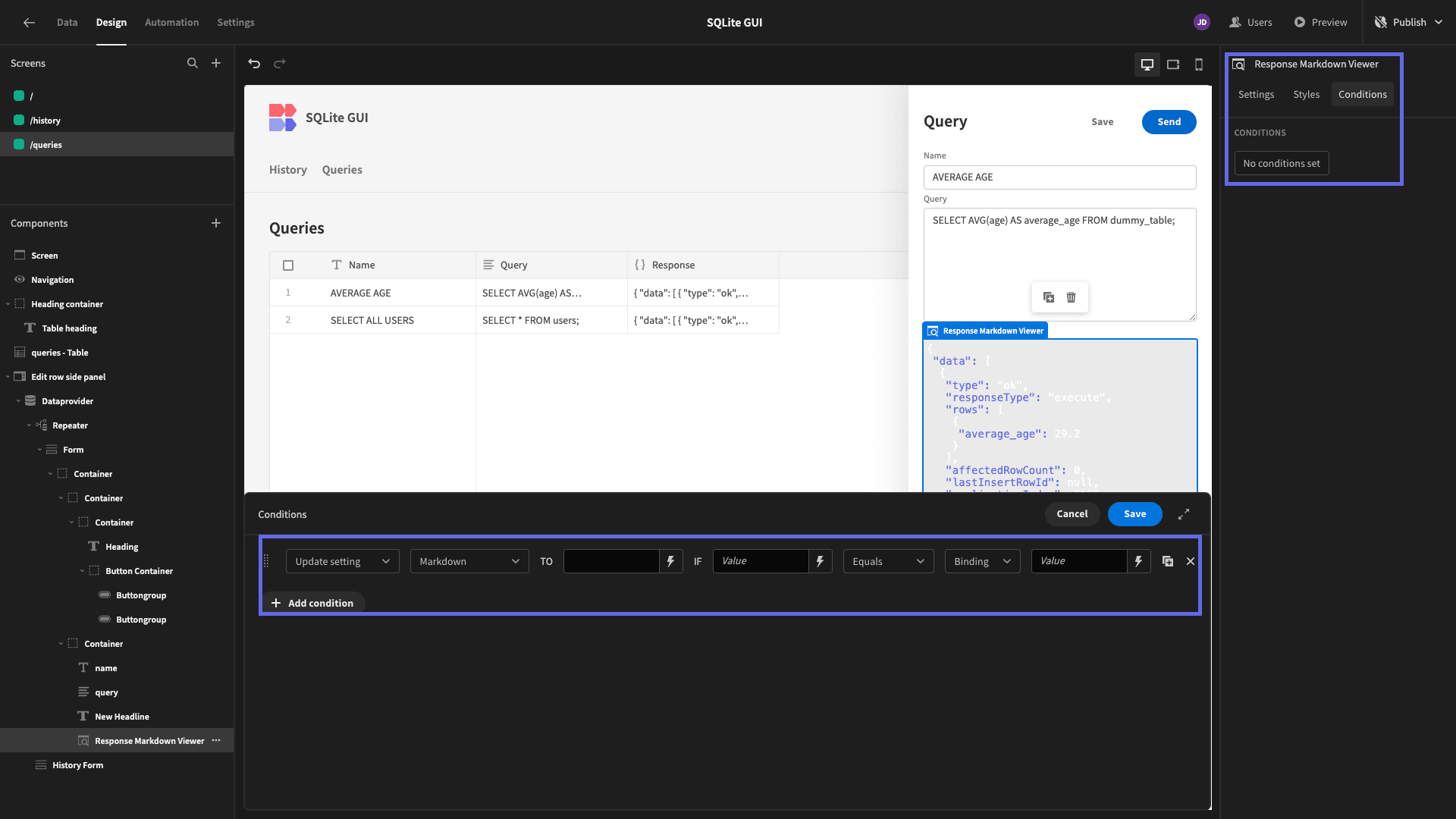Open the Update setting dropdown

pos(343,561)
